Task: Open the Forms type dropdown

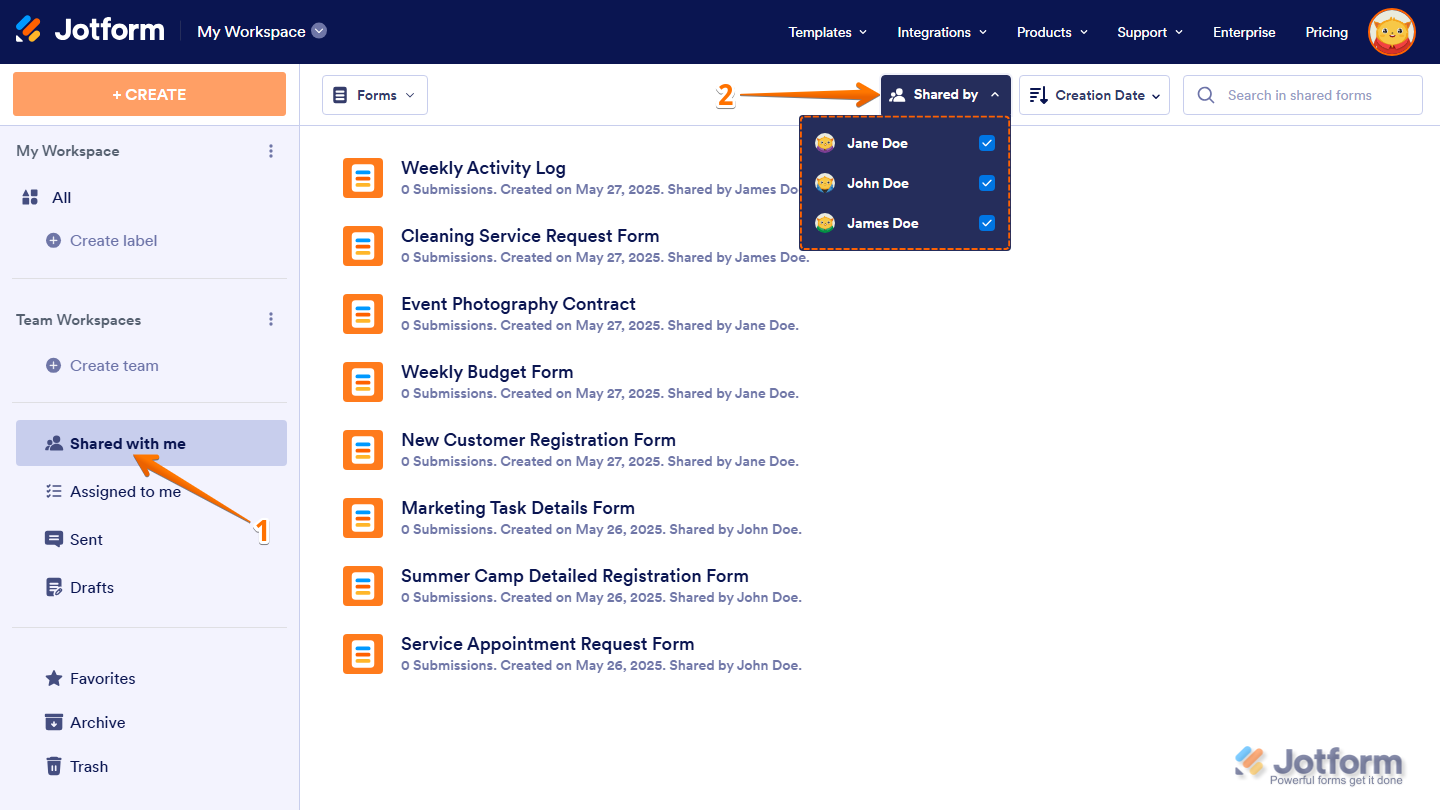Action: [375, 95]
